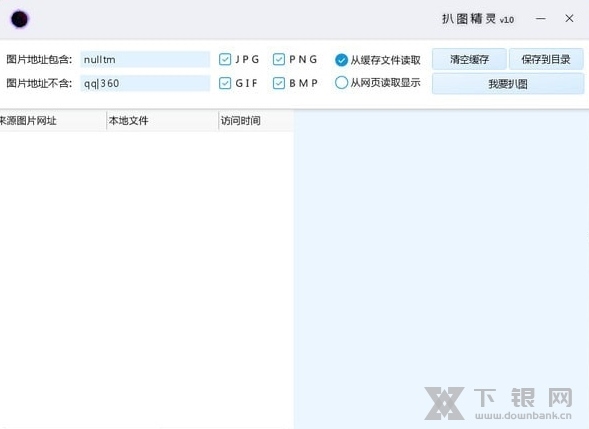The width and height of the screenshot is (589, 429).
Task: Click the dark round app logo icon
Action: (x=20, y=19)
